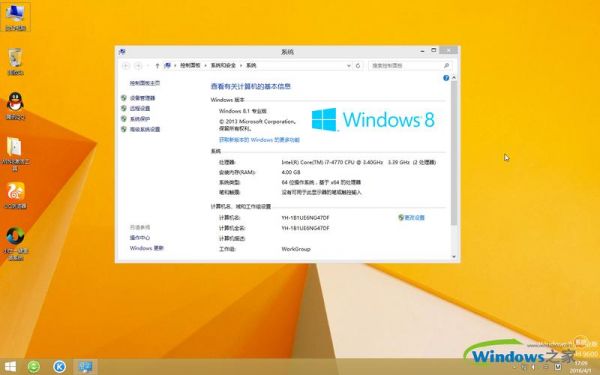Click the system icon in the window title bar

pyautogui.click(x=122, y=51)
